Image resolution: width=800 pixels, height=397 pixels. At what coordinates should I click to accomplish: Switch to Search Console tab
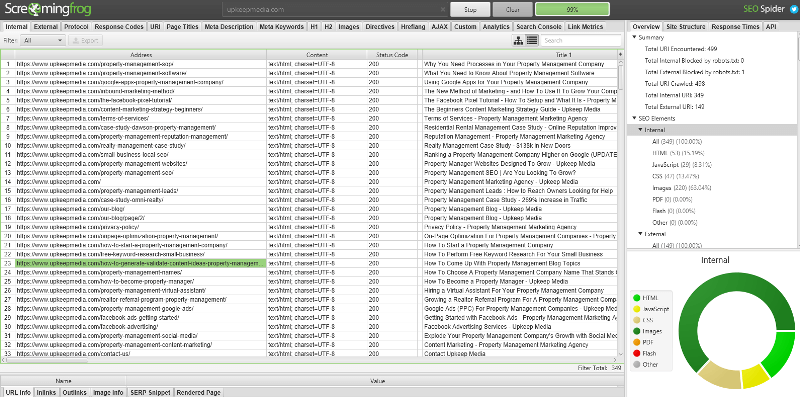pos(539,27)
